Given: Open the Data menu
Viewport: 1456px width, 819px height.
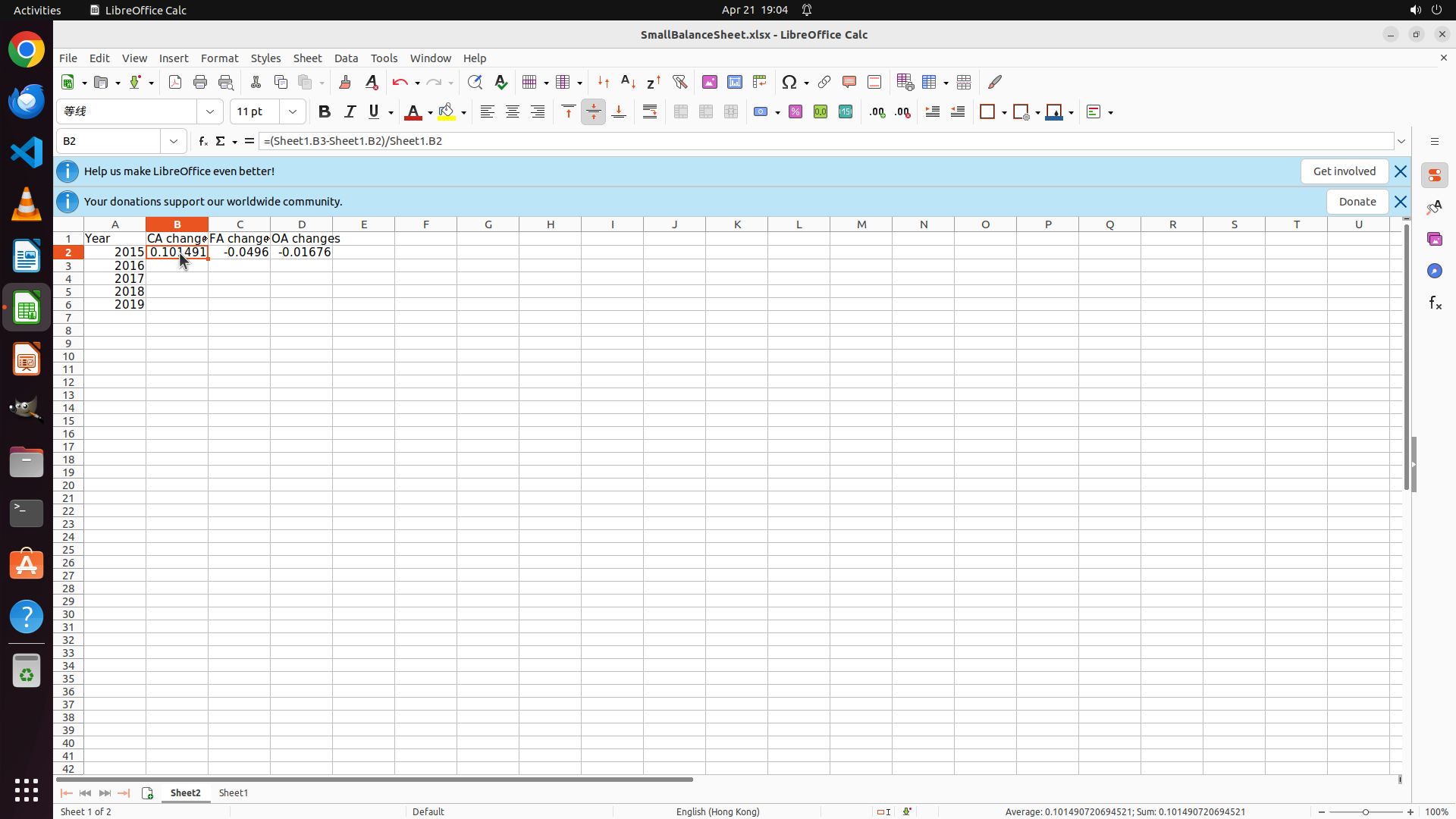Looking at the screenshot, I should point(346,58).
